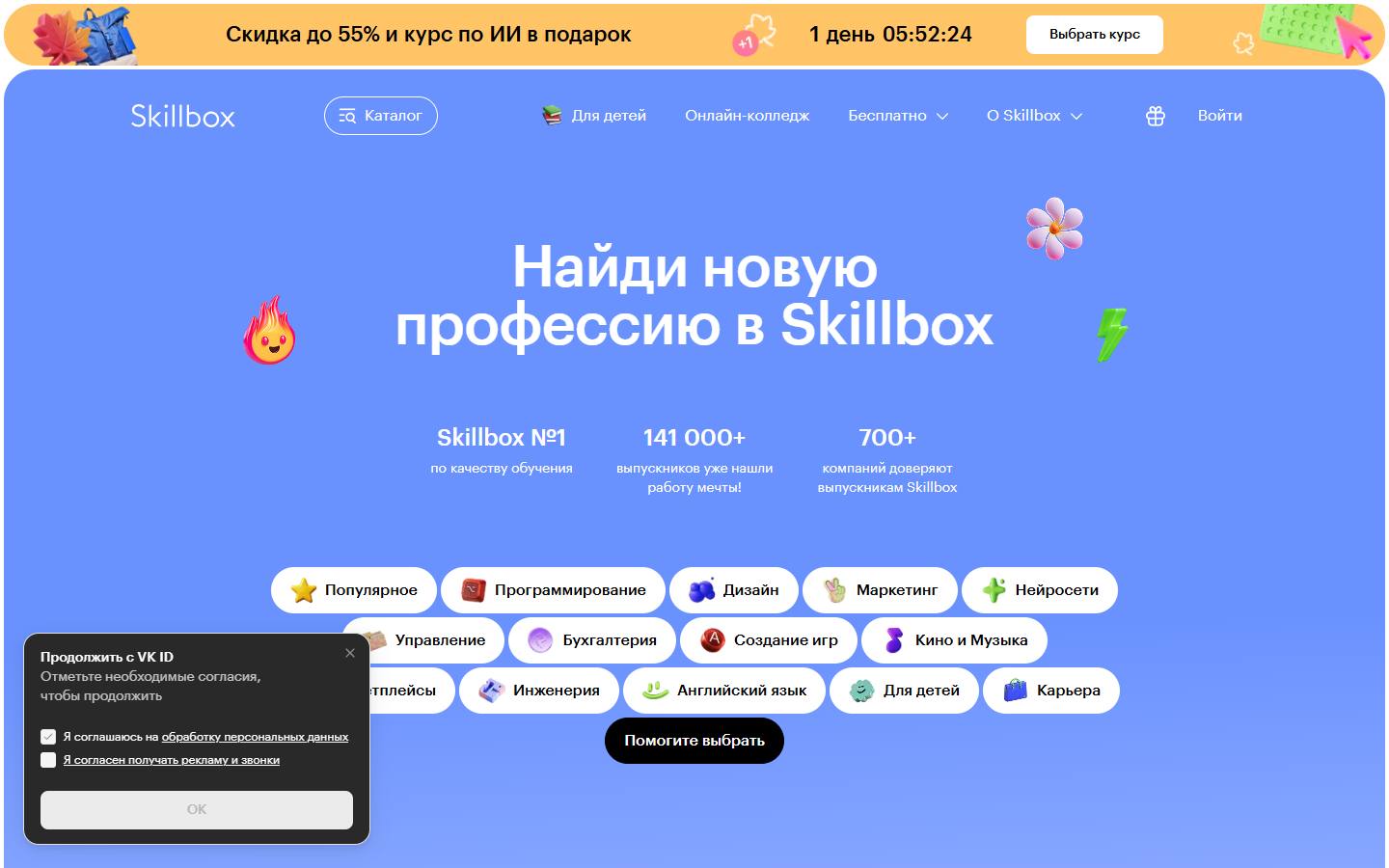This screenshot has width=1389, height=868.
Task: Close the VK ID popup
Action: (x=350, y=653)
